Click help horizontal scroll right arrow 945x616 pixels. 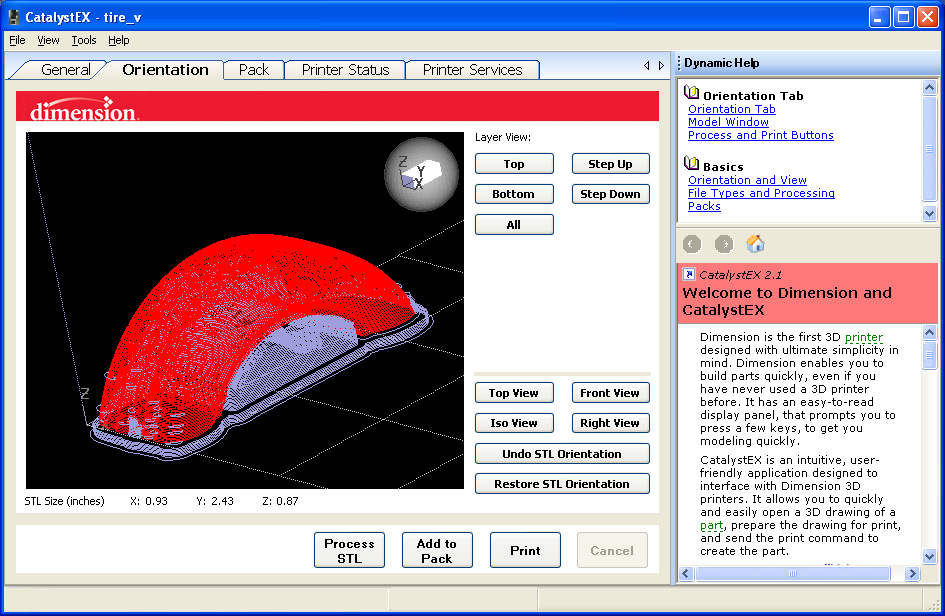coord(912,573)
